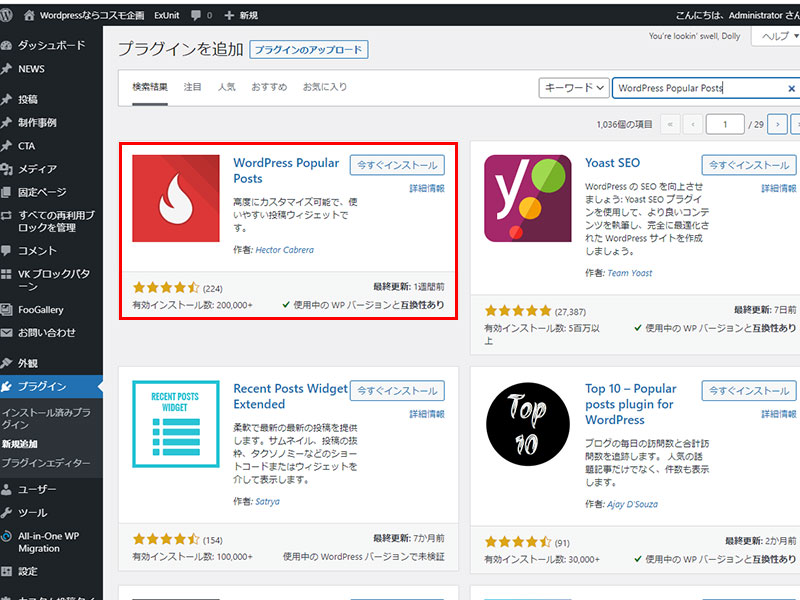Click the plus icon for 新規
The image size is (800, 600).
tap(229, 15)
